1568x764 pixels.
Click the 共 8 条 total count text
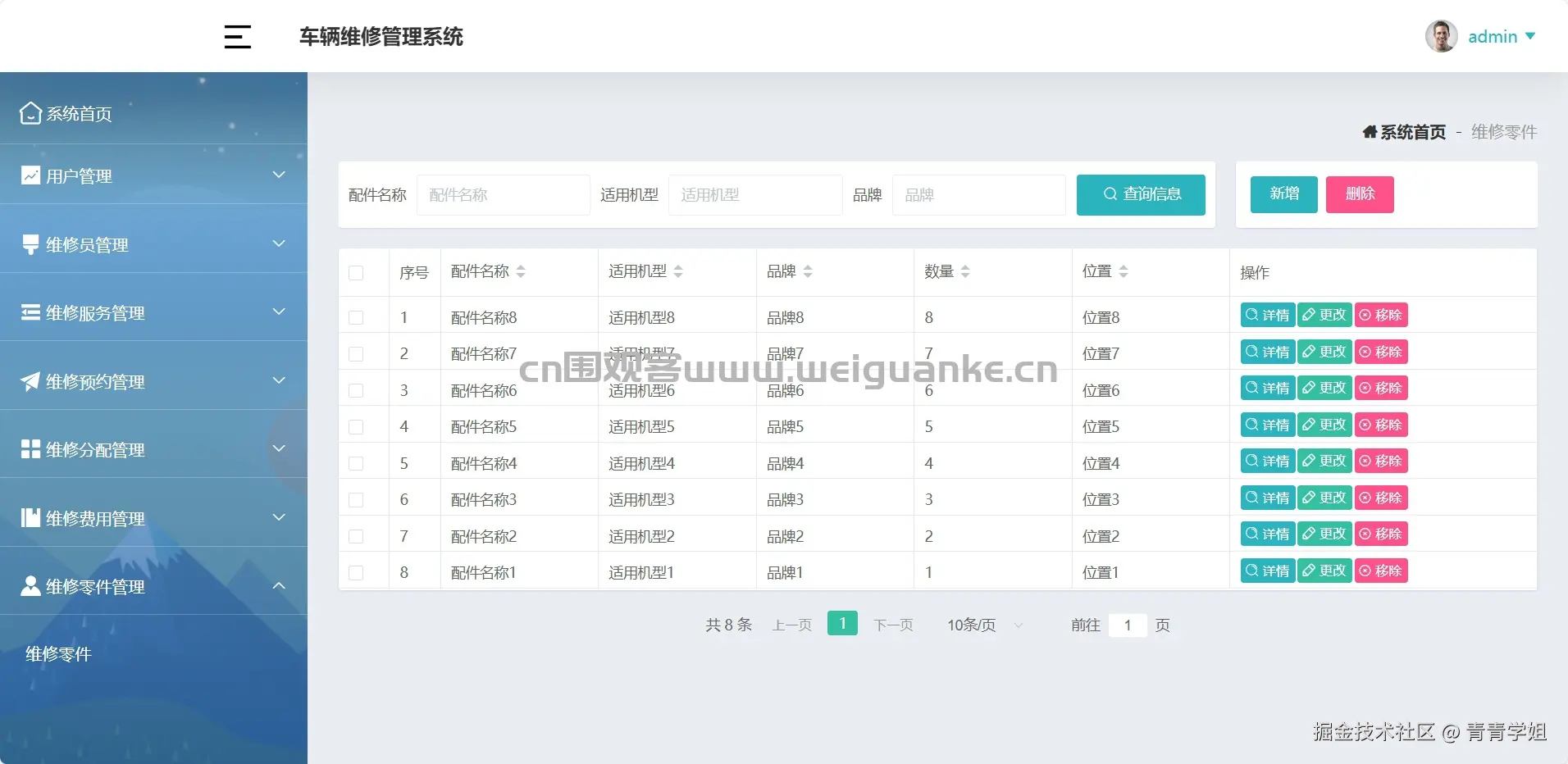tap(728, 625)
